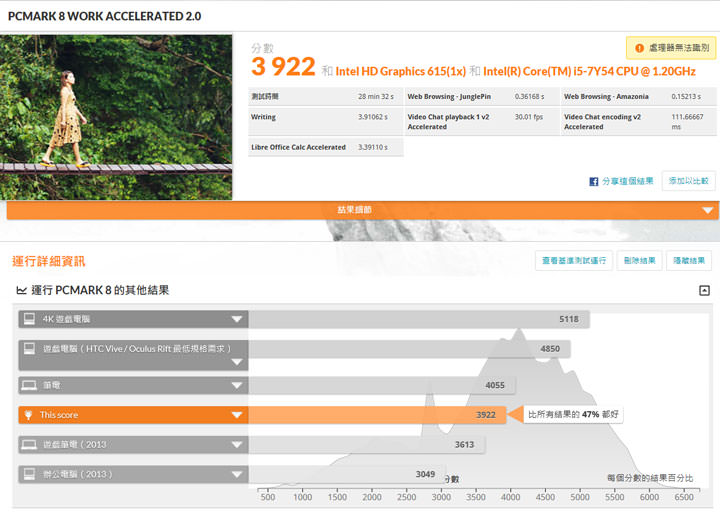Collapse the other results panel with the caret box
This screenshot has width=720, height=515.
(704, 290)
